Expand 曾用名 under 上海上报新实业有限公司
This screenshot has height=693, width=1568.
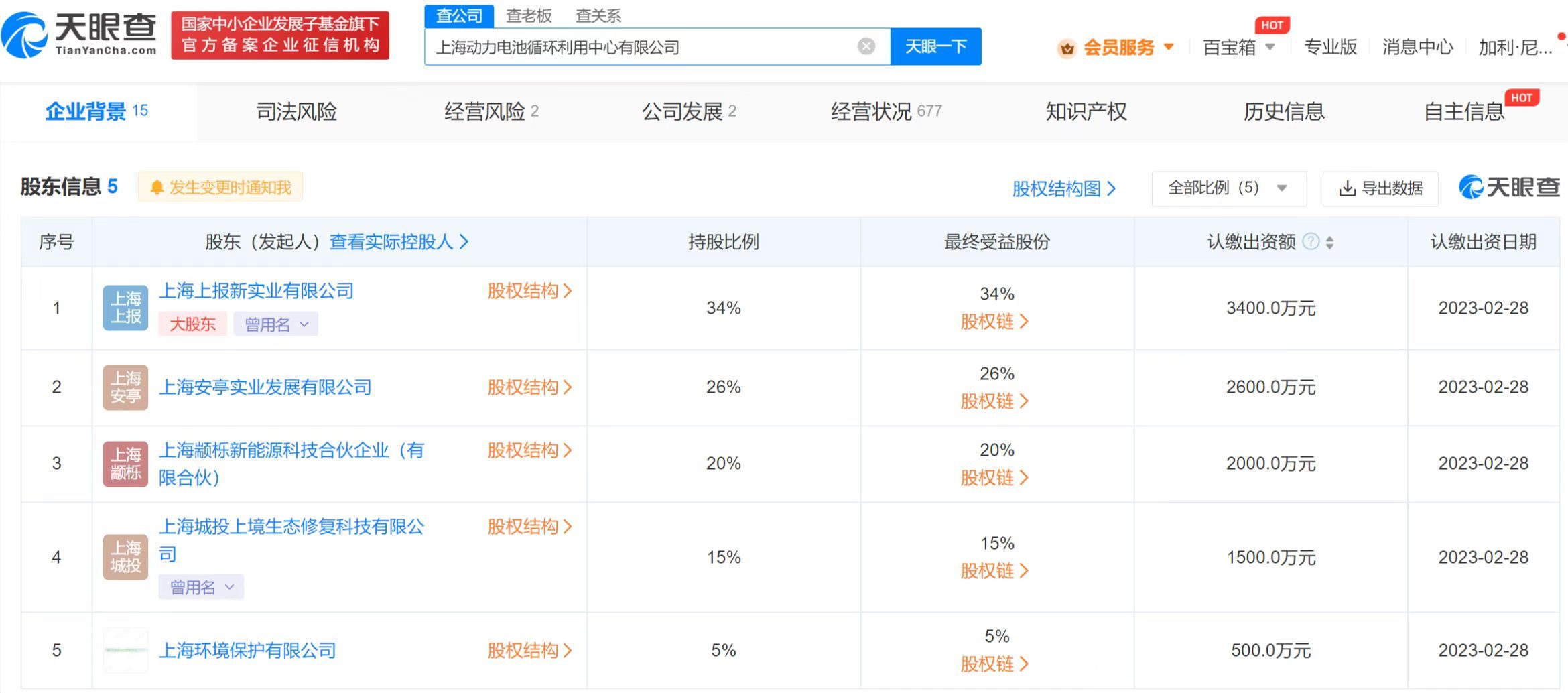(x=275, y=324)
